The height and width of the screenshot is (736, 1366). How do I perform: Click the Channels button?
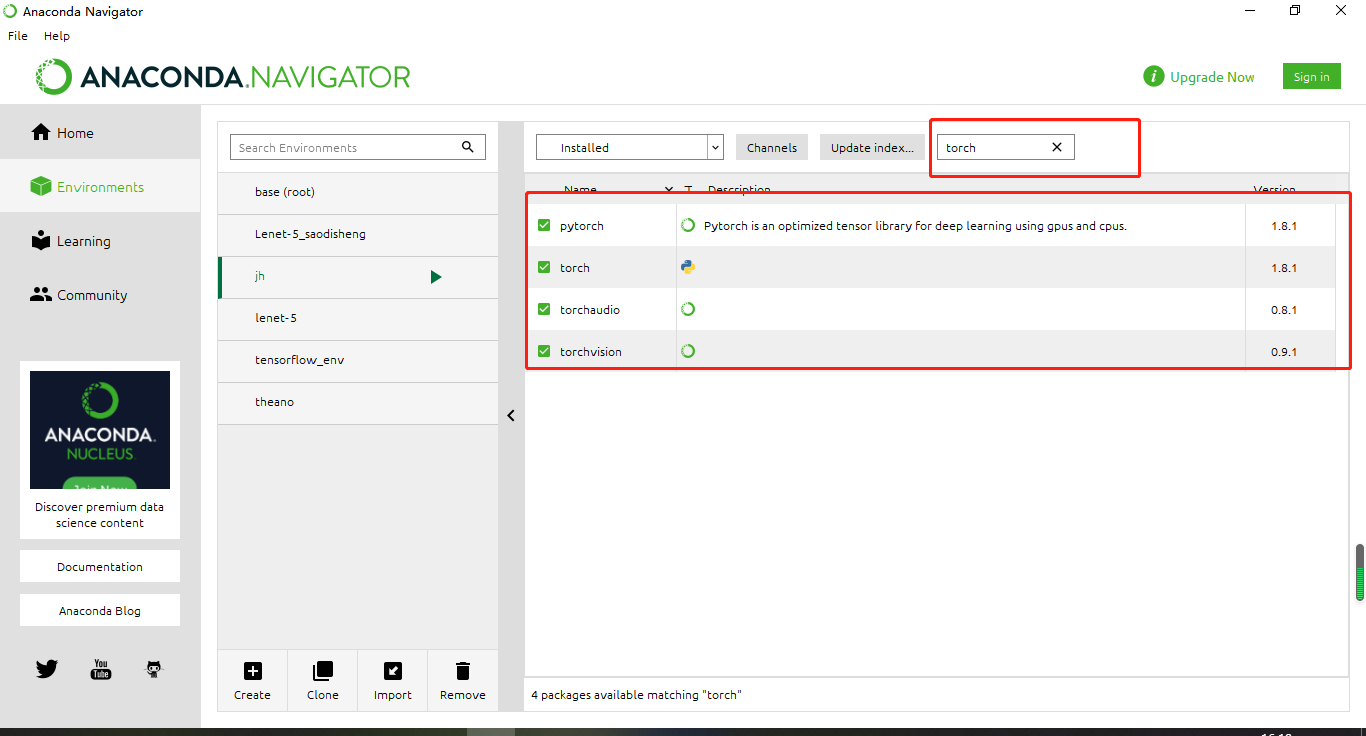[771, 147]
